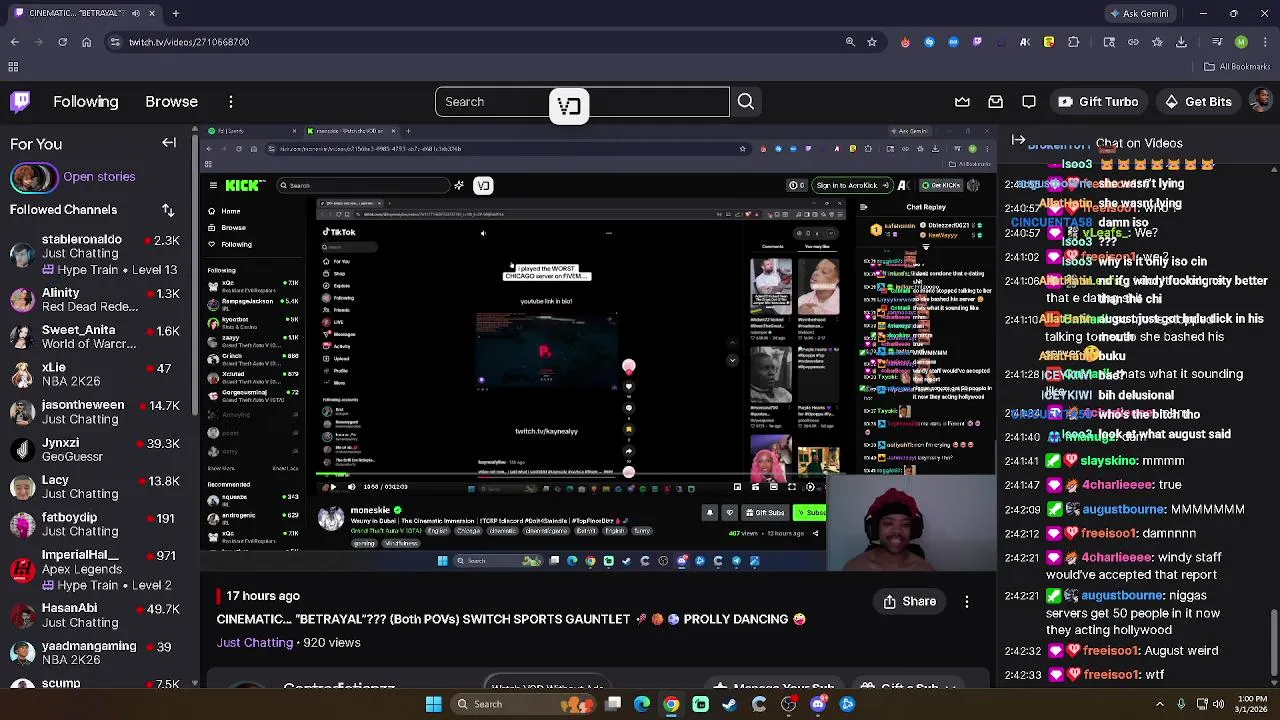Image resolution: width=1280 pixels, height=720 pixels.
Task: Click the Twitch search input field
Action: [x=582, y=102]
